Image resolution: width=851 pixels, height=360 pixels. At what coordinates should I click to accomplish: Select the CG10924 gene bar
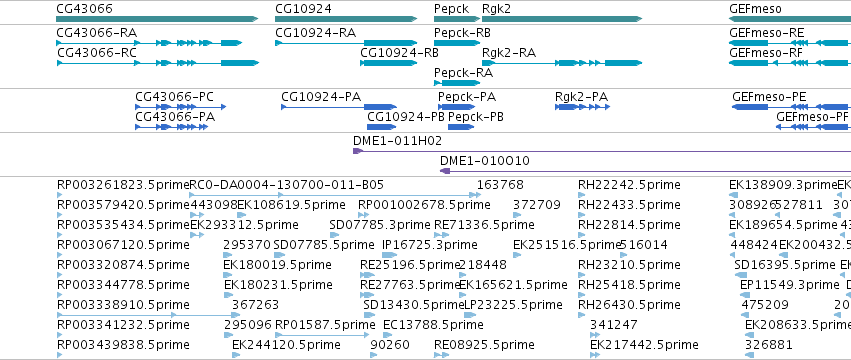(x=346, y=19)
